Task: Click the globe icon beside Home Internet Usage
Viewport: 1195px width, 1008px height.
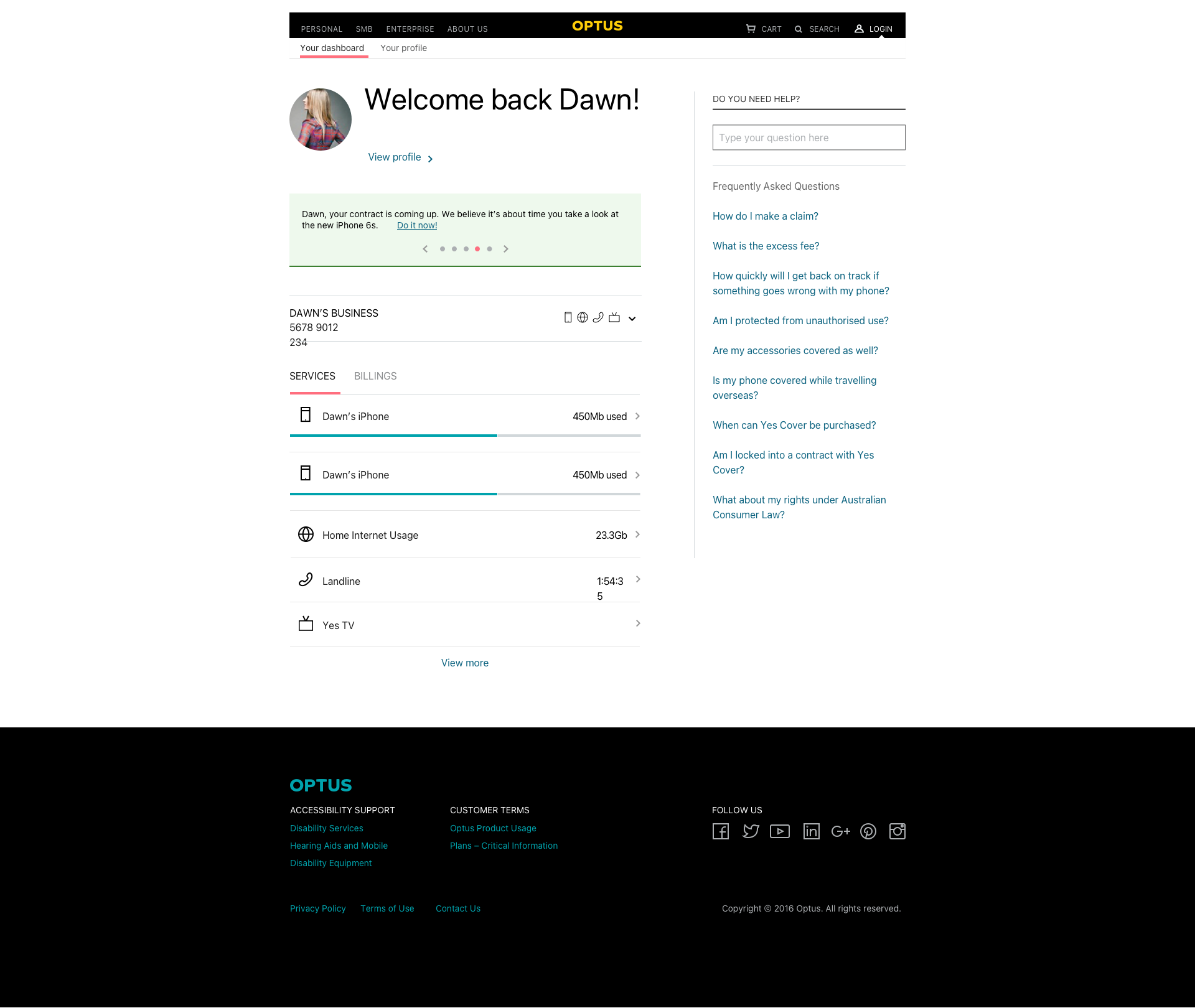Action: click(306, 534)
